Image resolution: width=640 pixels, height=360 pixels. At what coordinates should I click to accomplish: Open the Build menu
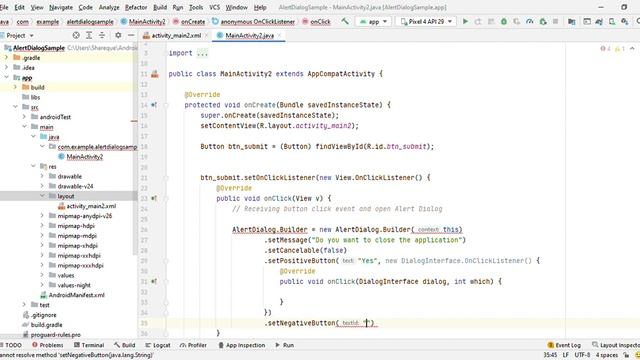click(160, 7)
